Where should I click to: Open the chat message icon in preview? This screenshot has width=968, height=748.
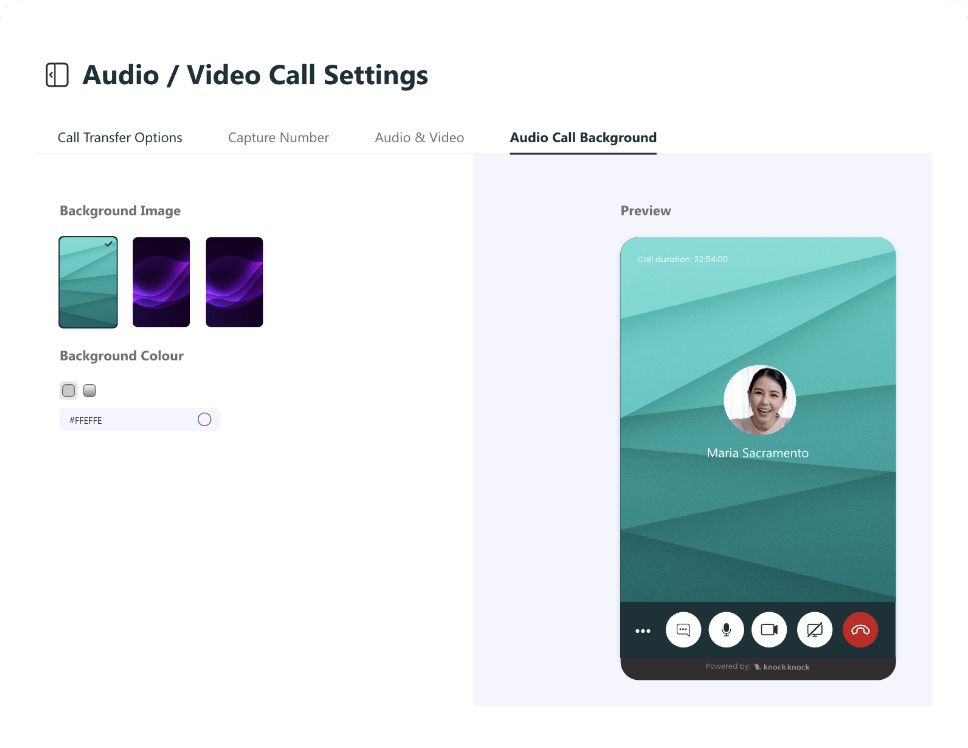click(x=683, y=630)
